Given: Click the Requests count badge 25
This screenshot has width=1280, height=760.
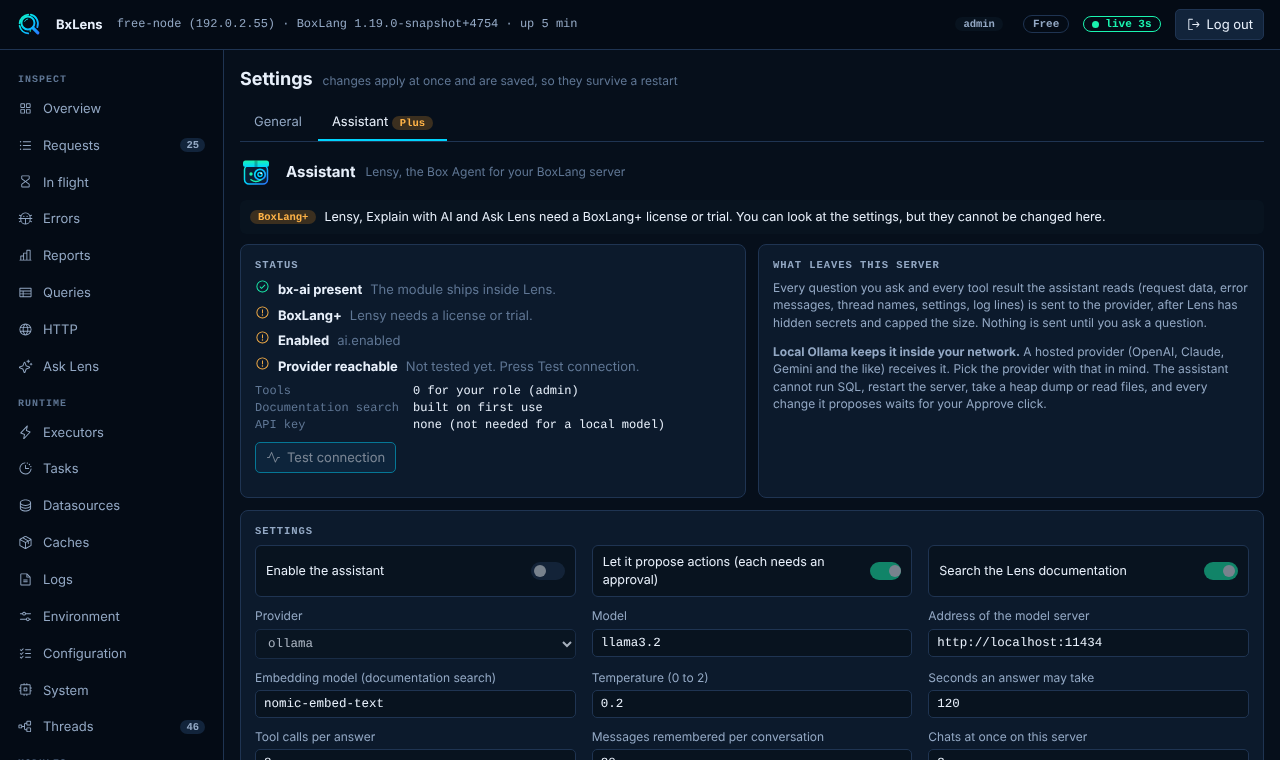Looking at the screenshot, I should (x=192, y=145).
